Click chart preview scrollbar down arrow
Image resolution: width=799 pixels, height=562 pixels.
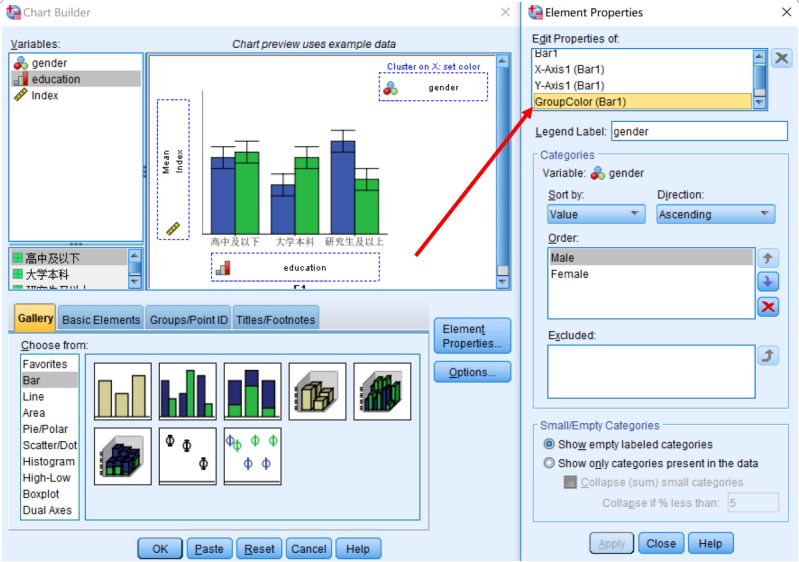pos(502,282)
